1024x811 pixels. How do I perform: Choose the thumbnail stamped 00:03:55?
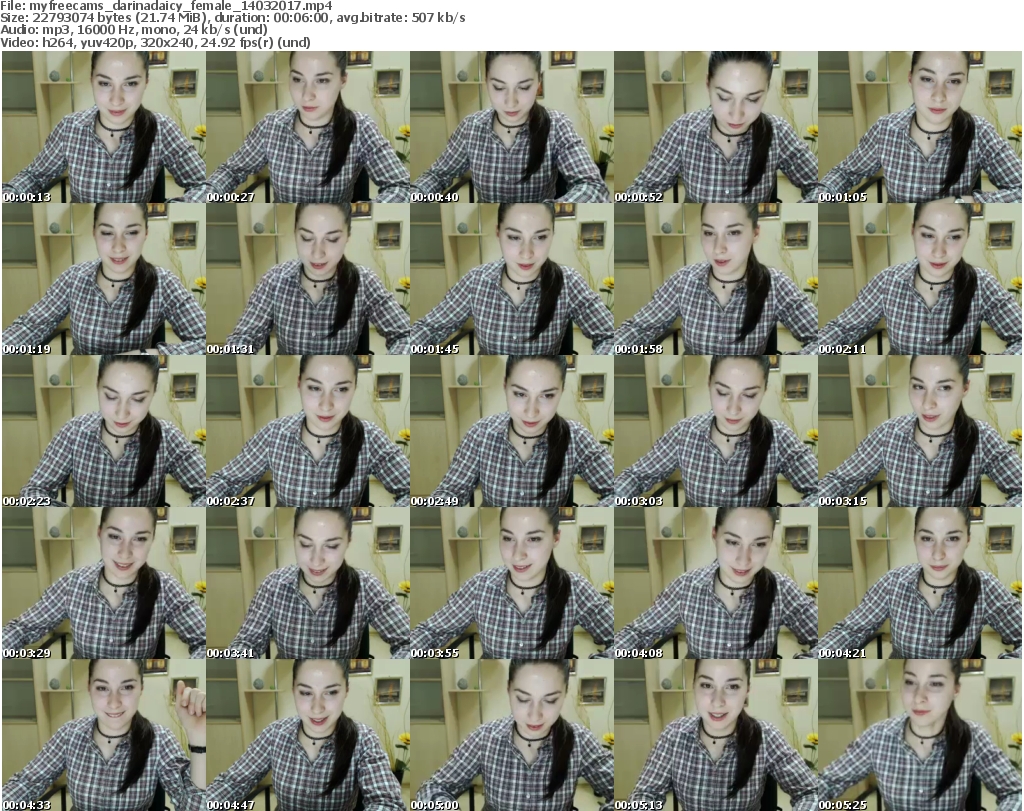click(x=512, y=582)
